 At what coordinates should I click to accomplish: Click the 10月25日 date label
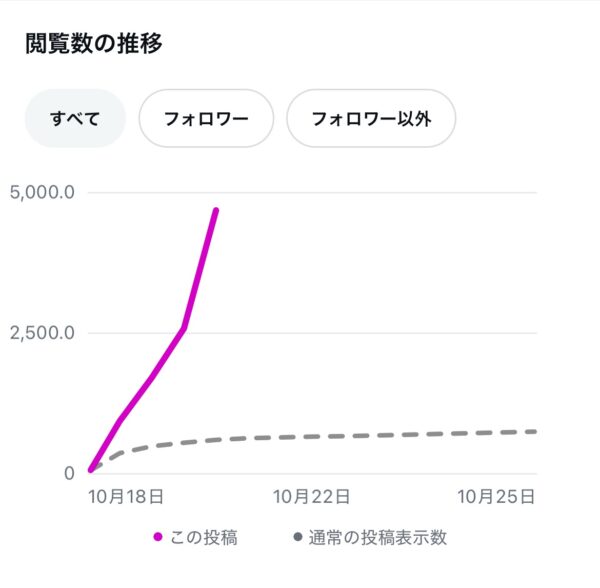click(x=497, y=496)
